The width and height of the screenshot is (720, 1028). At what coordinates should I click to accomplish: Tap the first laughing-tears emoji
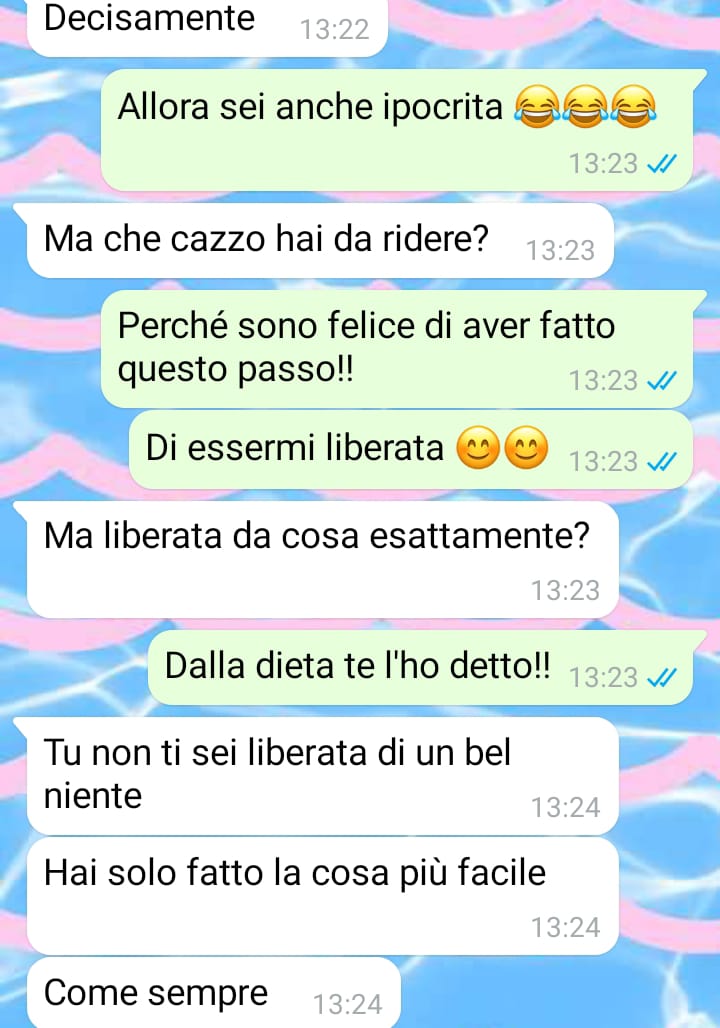pyautogui.click(x=537, y=107)
